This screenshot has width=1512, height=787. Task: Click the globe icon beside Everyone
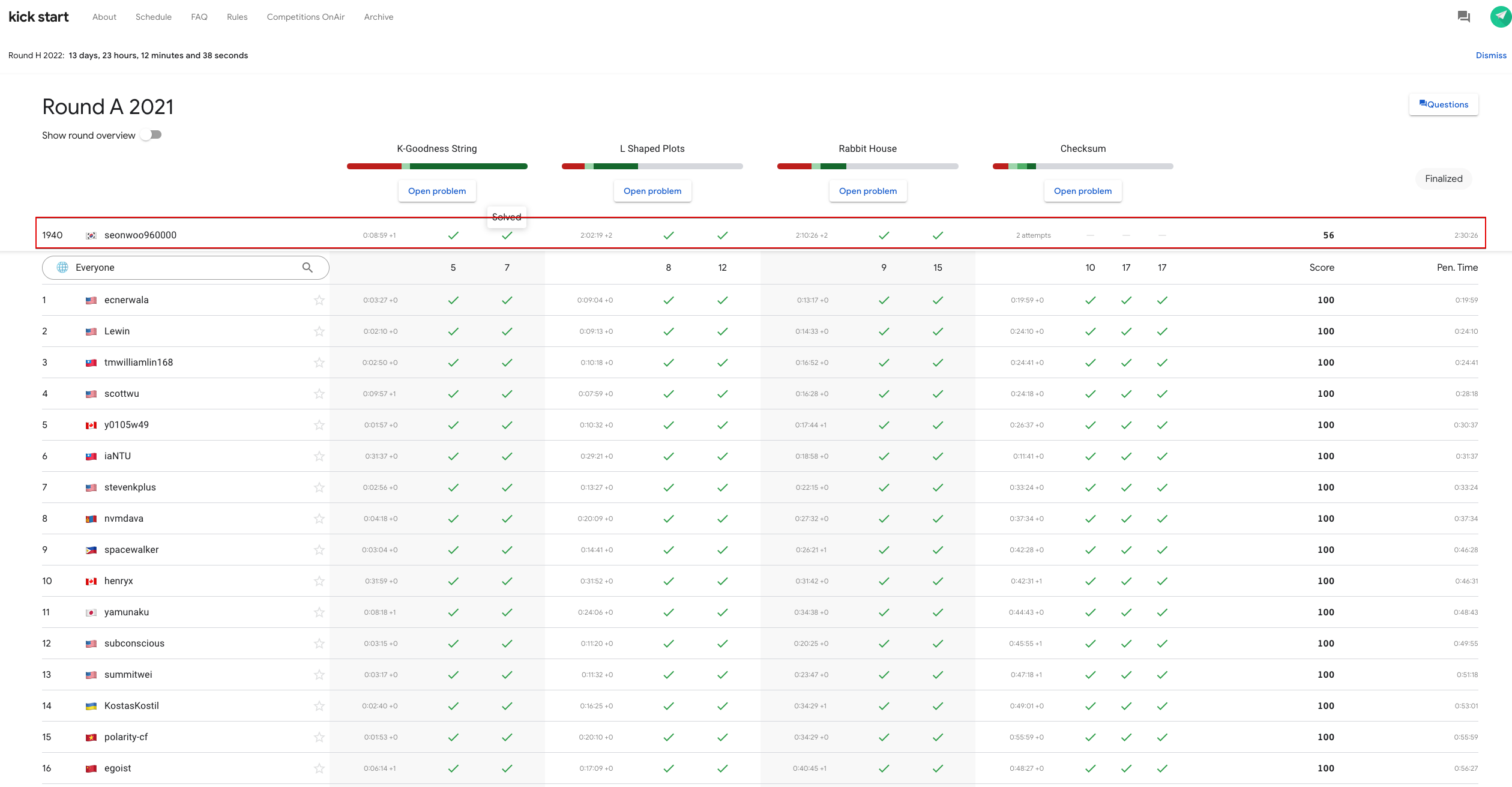coord(62,268)
